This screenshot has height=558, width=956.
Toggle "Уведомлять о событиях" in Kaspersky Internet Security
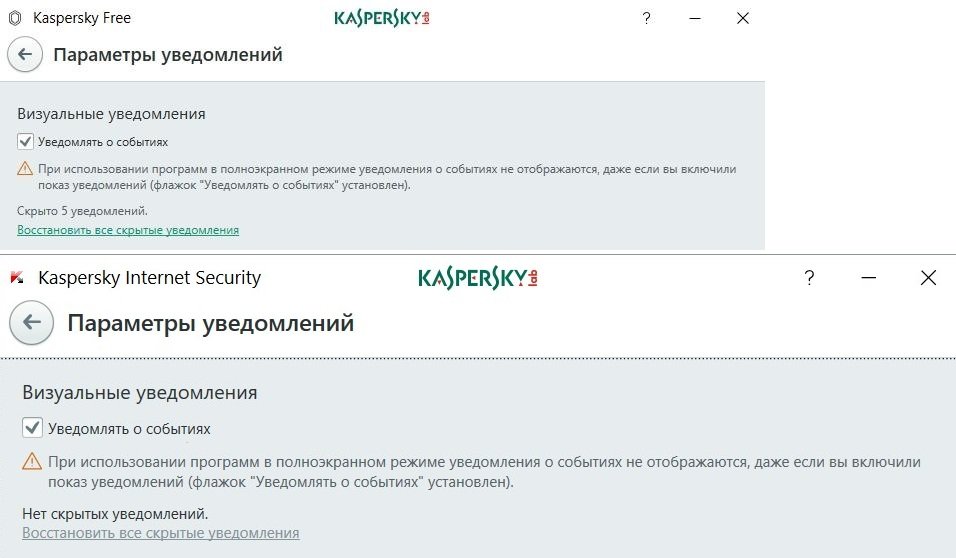(33, 429)
